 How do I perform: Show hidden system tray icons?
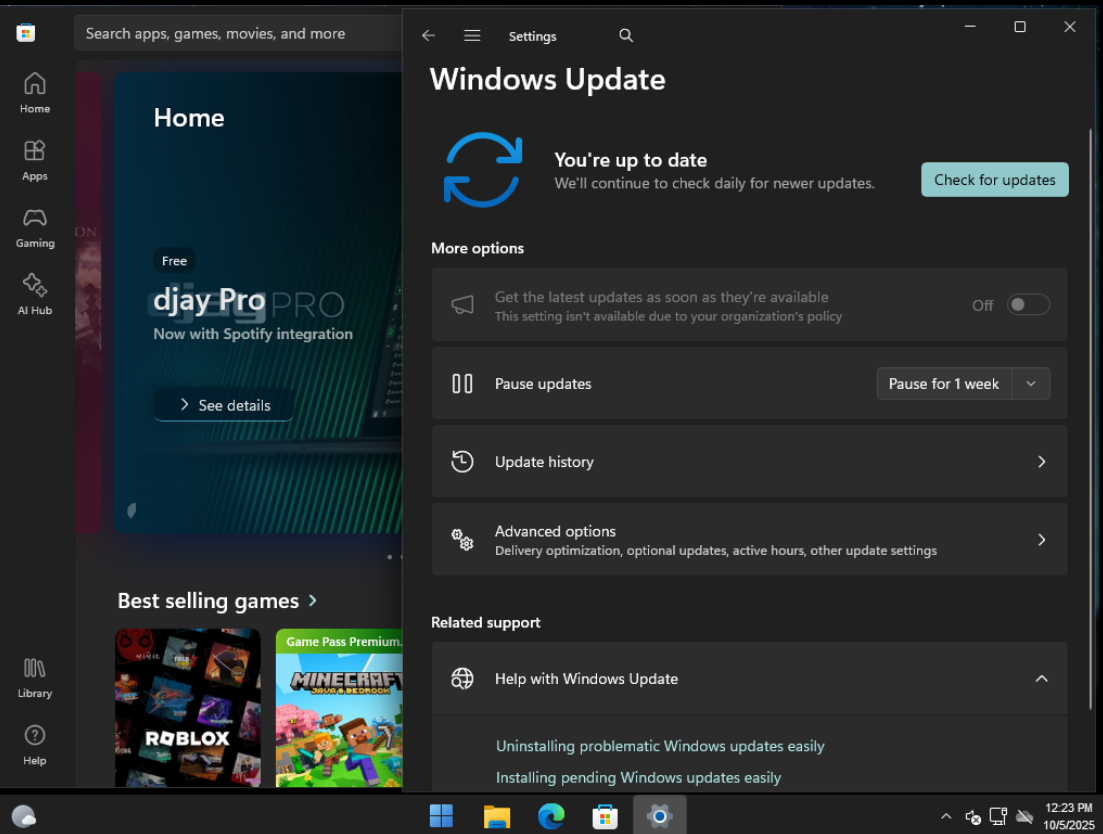[946, 816]
